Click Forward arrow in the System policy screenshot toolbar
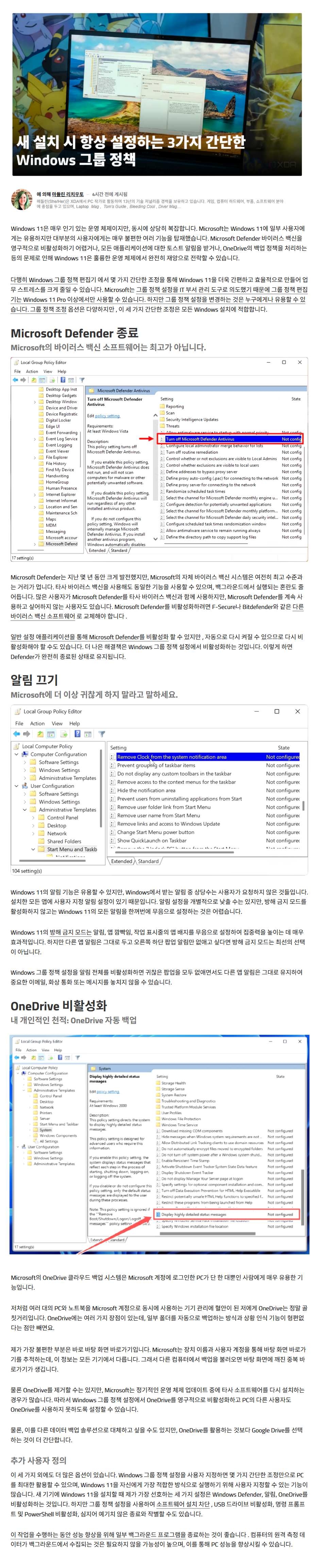Viewport: 319px width, 1568px height. 24,1057
